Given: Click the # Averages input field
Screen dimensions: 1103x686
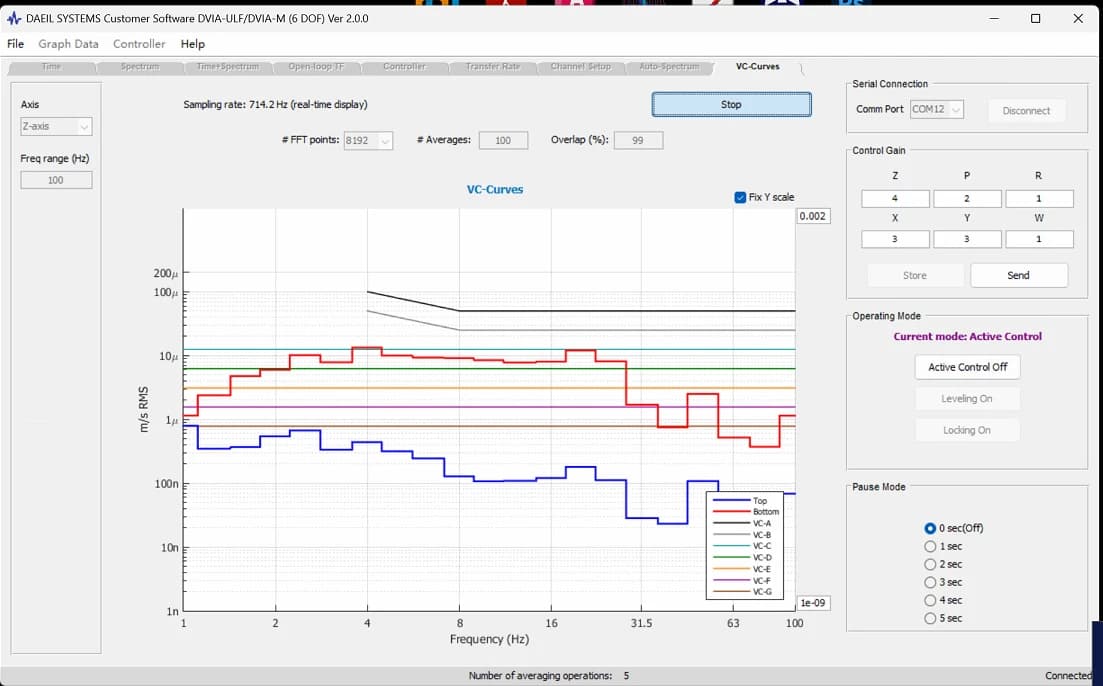Looking at the screenshot, I should [504, 141].
